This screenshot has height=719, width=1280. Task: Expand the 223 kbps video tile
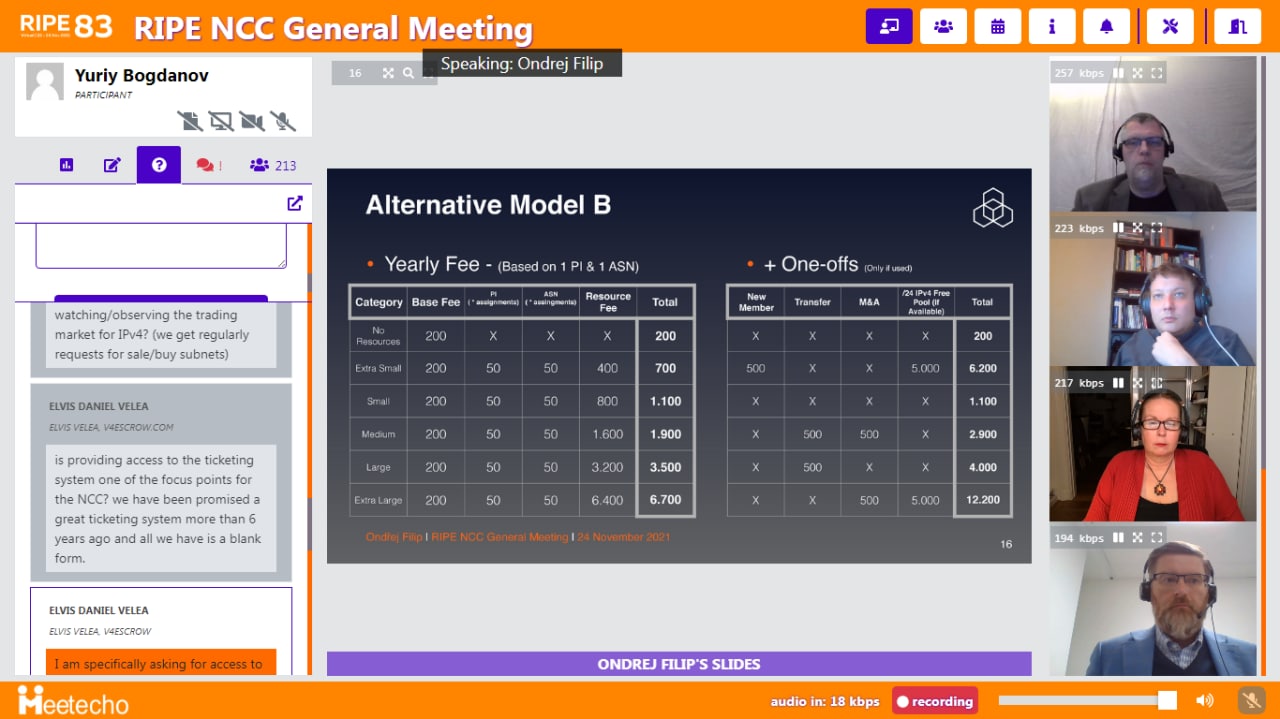[x=1137, y=228]
